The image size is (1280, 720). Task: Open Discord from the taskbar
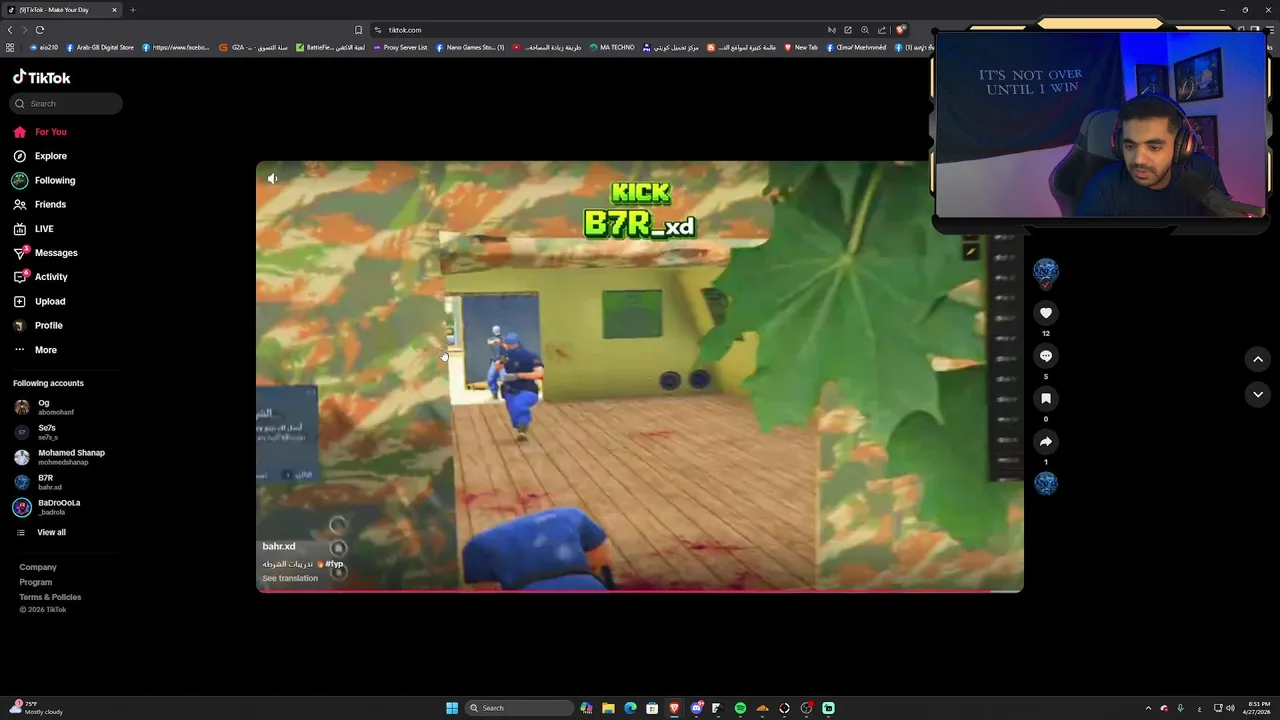point(697,708)
